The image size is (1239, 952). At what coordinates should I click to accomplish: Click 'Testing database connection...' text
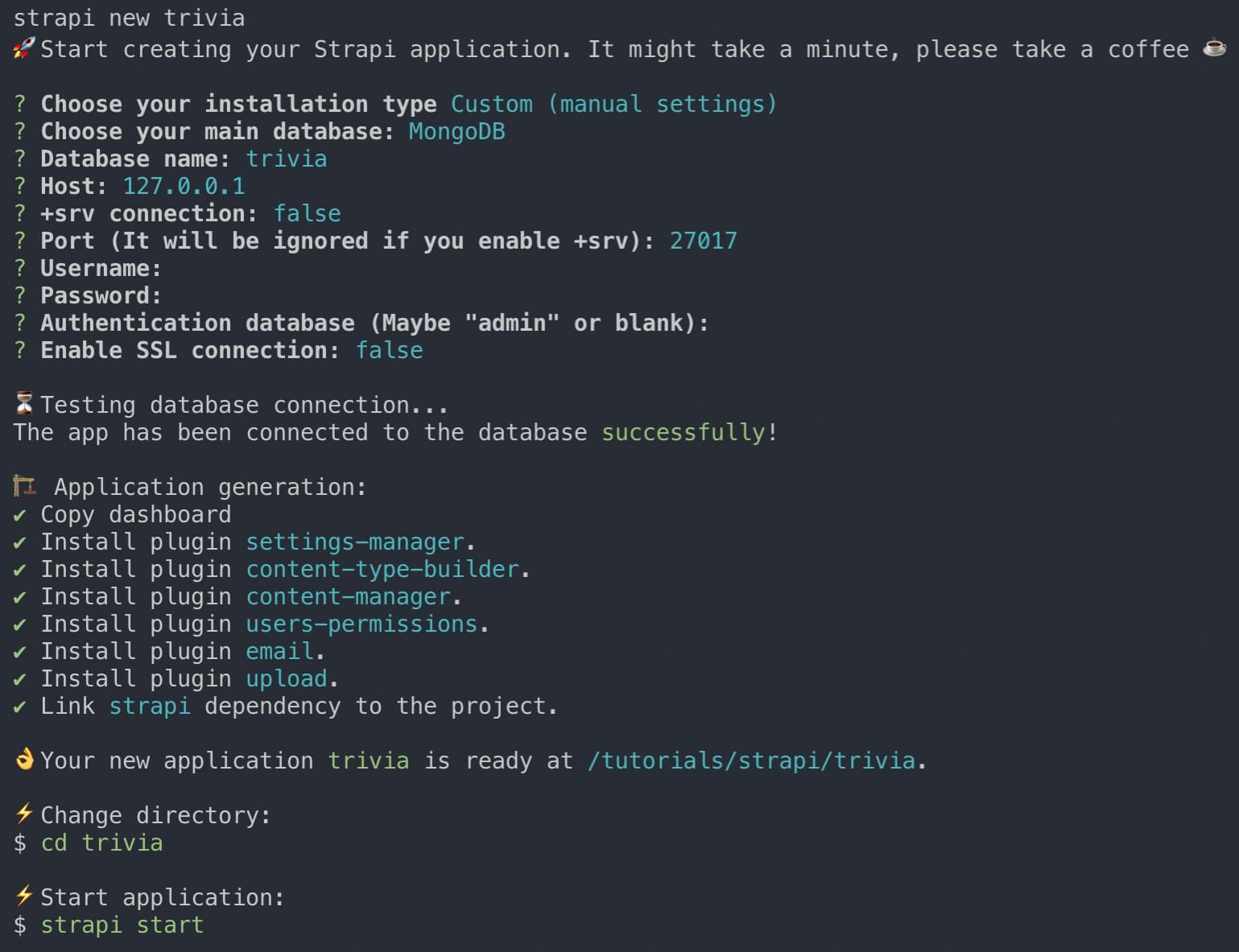(245, 405)
